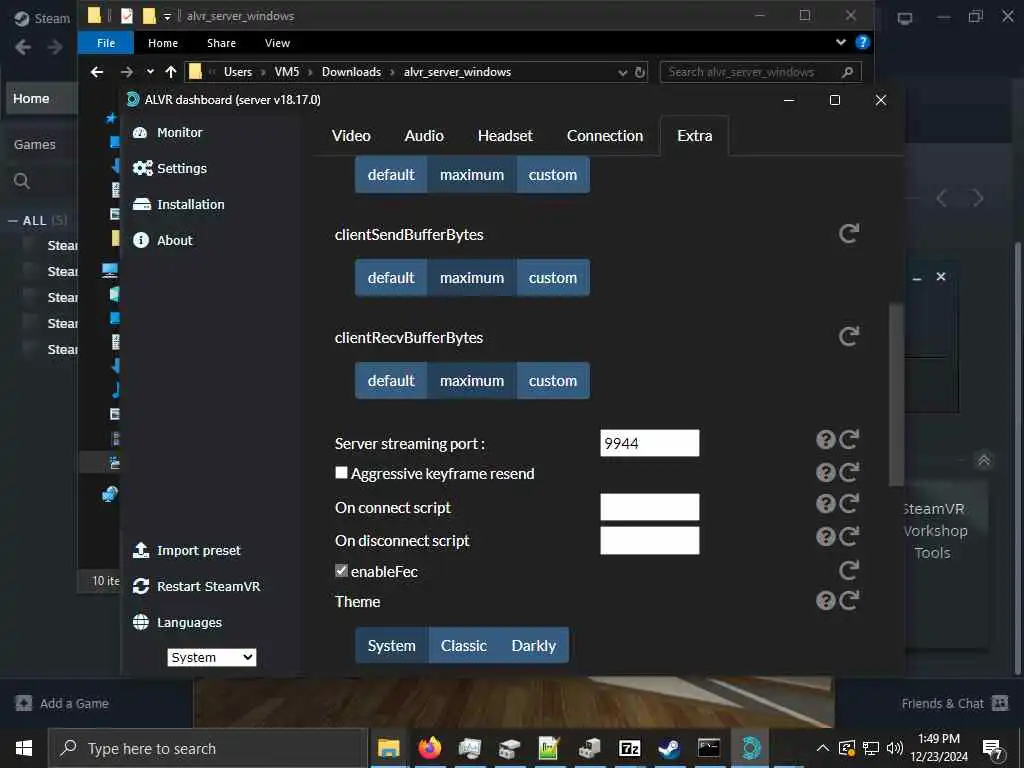This screenshot has width=1024, height=768.
Task: Expand the Explorer address bar history dropdown
Action: pos(622,72)
